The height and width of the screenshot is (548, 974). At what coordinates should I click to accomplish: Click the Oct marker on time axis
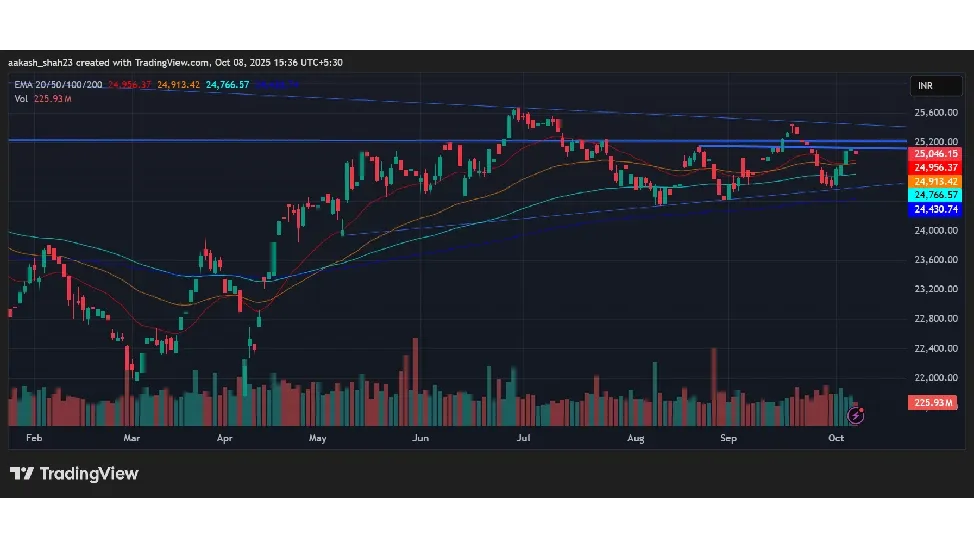pyautogui.click(x=836, y=438)
